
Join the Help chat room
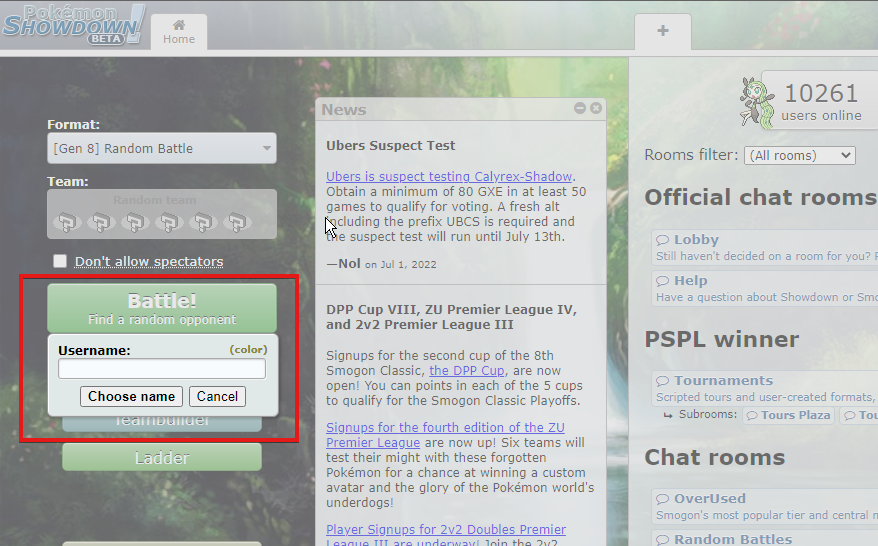pos(765,288)
